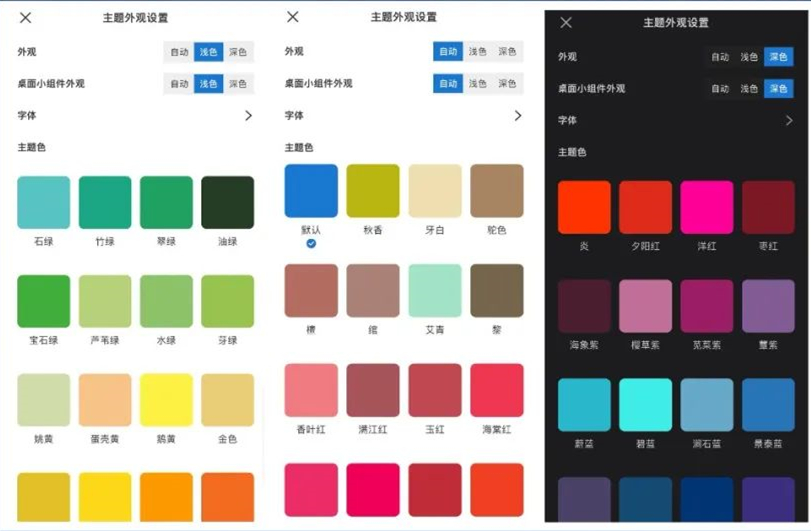Set 外观 to 浅色 in middle panel

[477, 51]
